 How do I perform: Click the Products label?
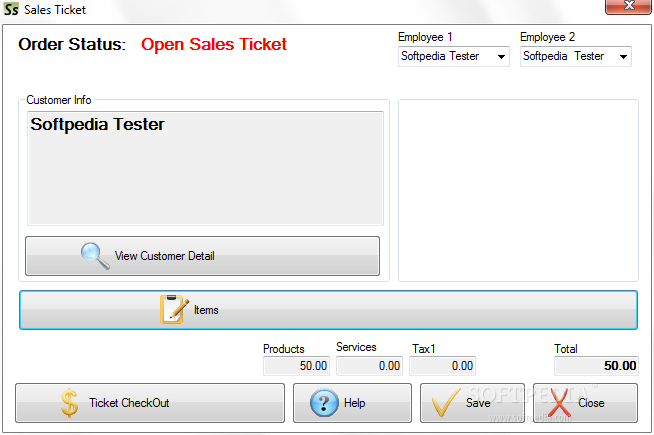tap(284, 349)
